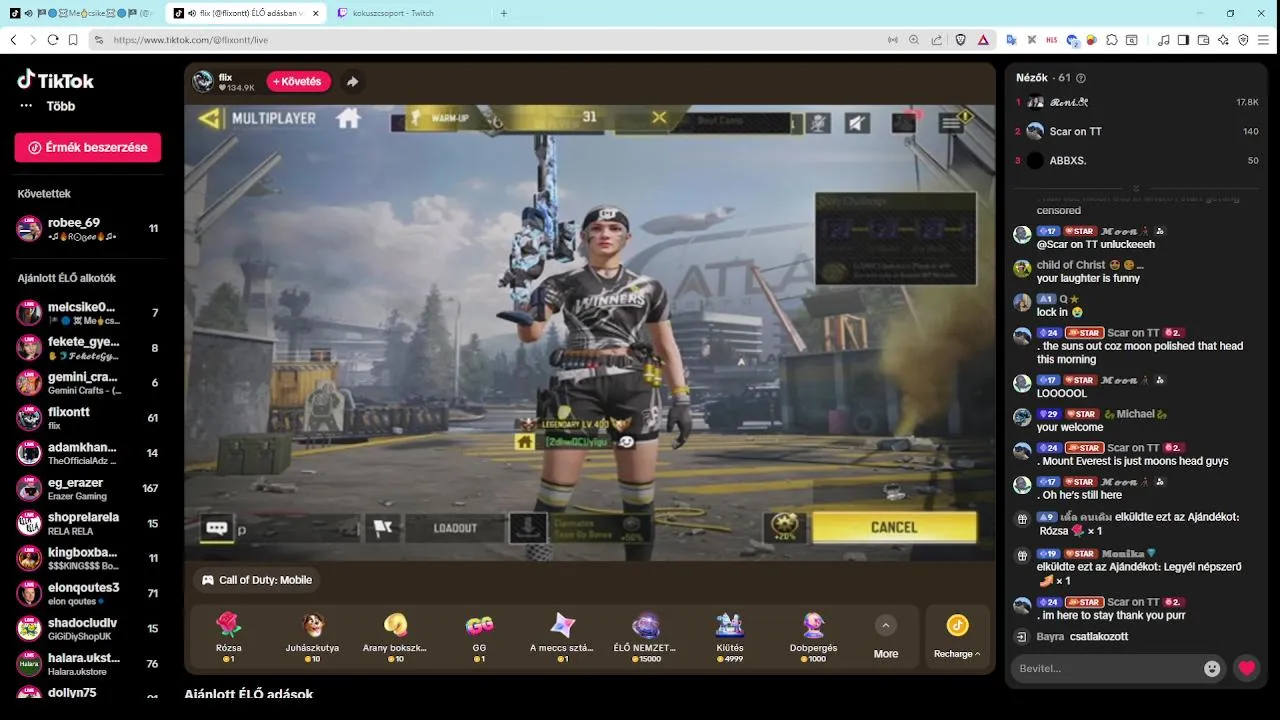Open Brave Rewards triangle icon
Viewport: 1280px width, 720px height.
point(983,40)
